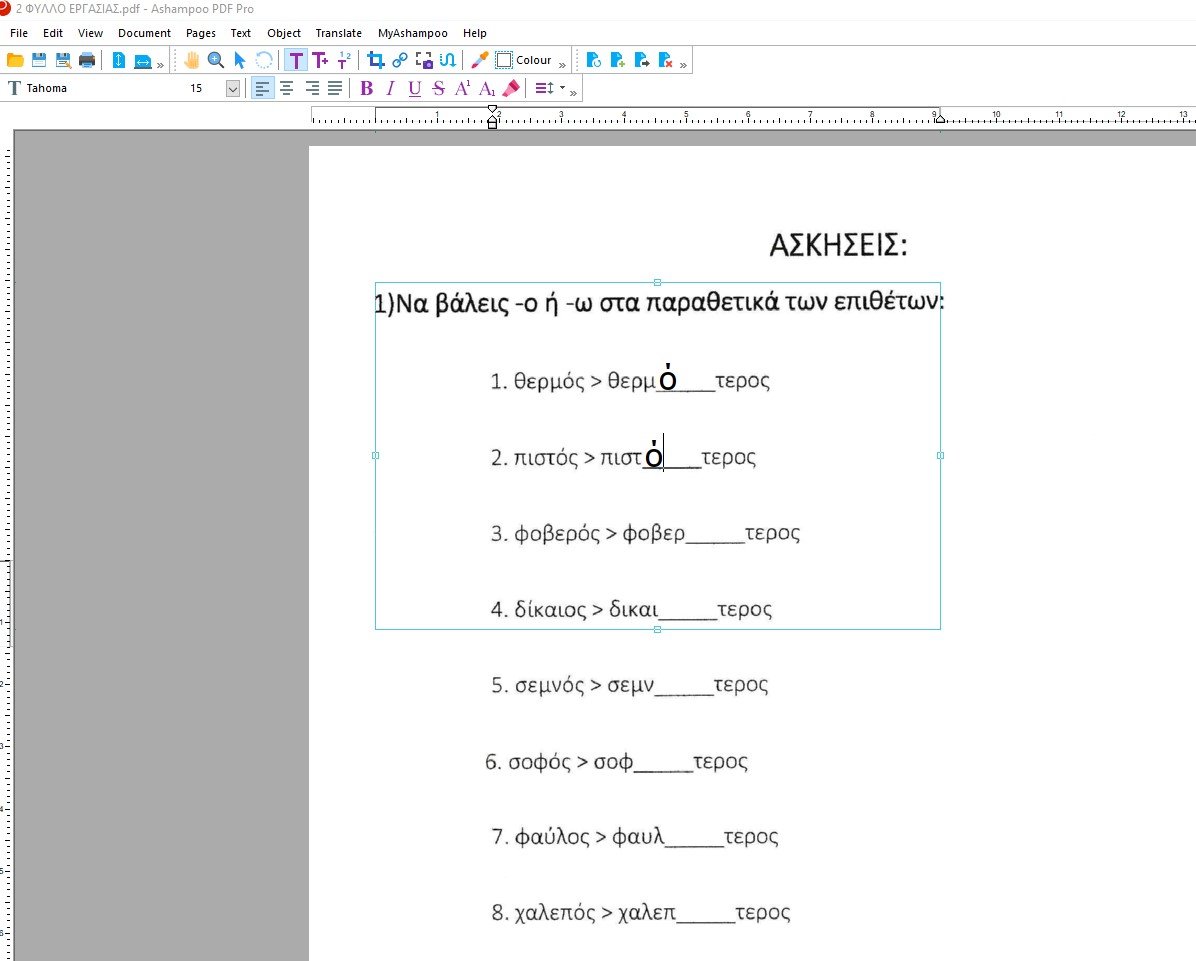
Task: Open the Pages menu
Action: (201, 33)
